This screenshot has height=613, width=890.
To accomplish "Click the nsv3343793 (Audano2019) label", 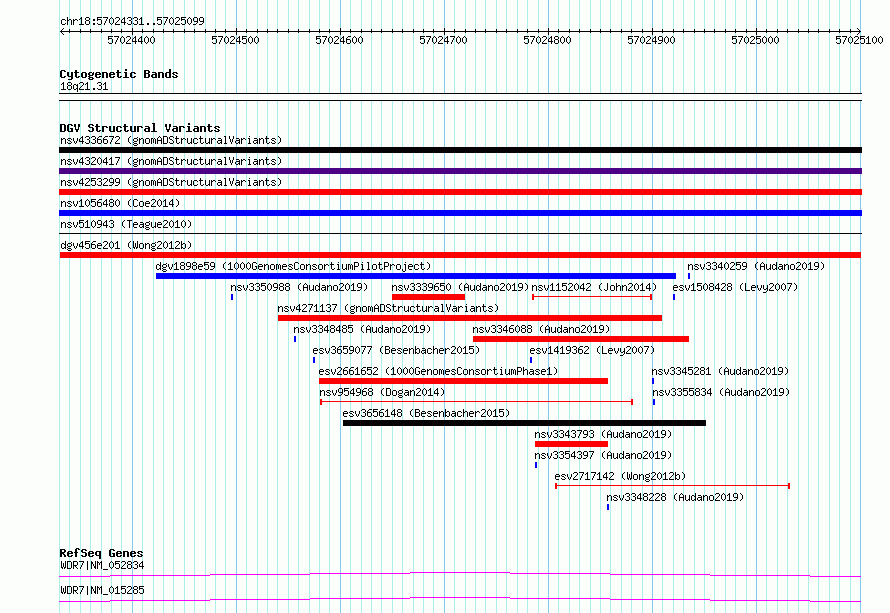I will click(x=603, y=434).
